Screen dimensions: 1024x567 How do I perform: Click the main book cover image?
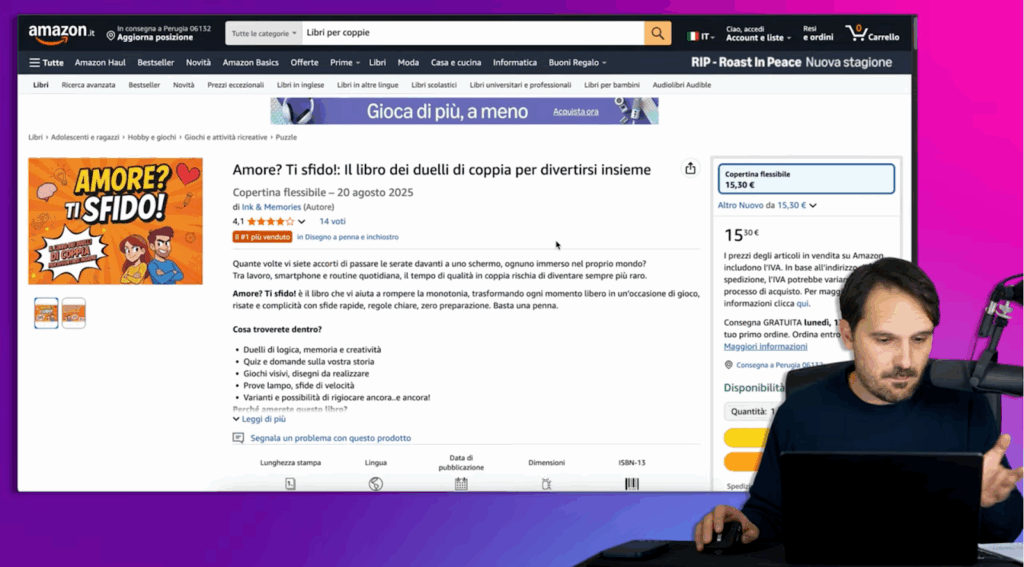(116, 221)
